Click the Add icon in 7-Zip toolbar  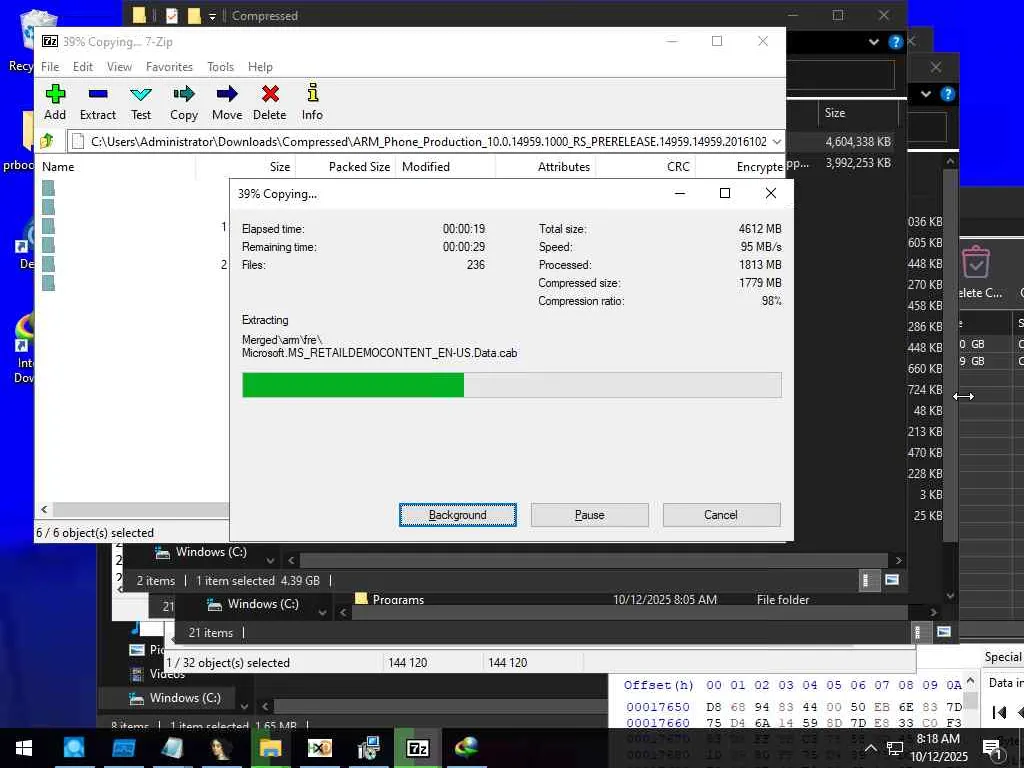pos(55,94)
